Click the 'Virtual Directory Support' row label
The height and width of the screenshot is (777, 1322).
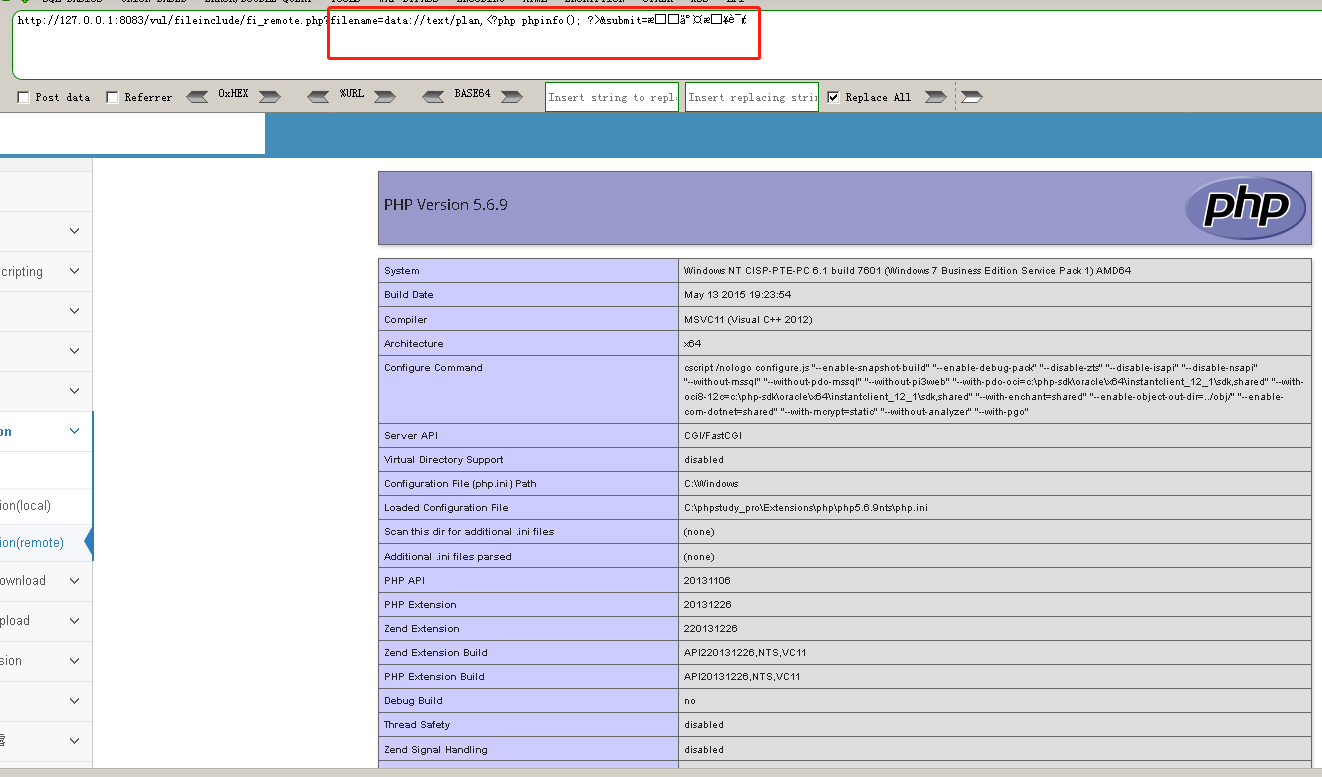point(444,460)
